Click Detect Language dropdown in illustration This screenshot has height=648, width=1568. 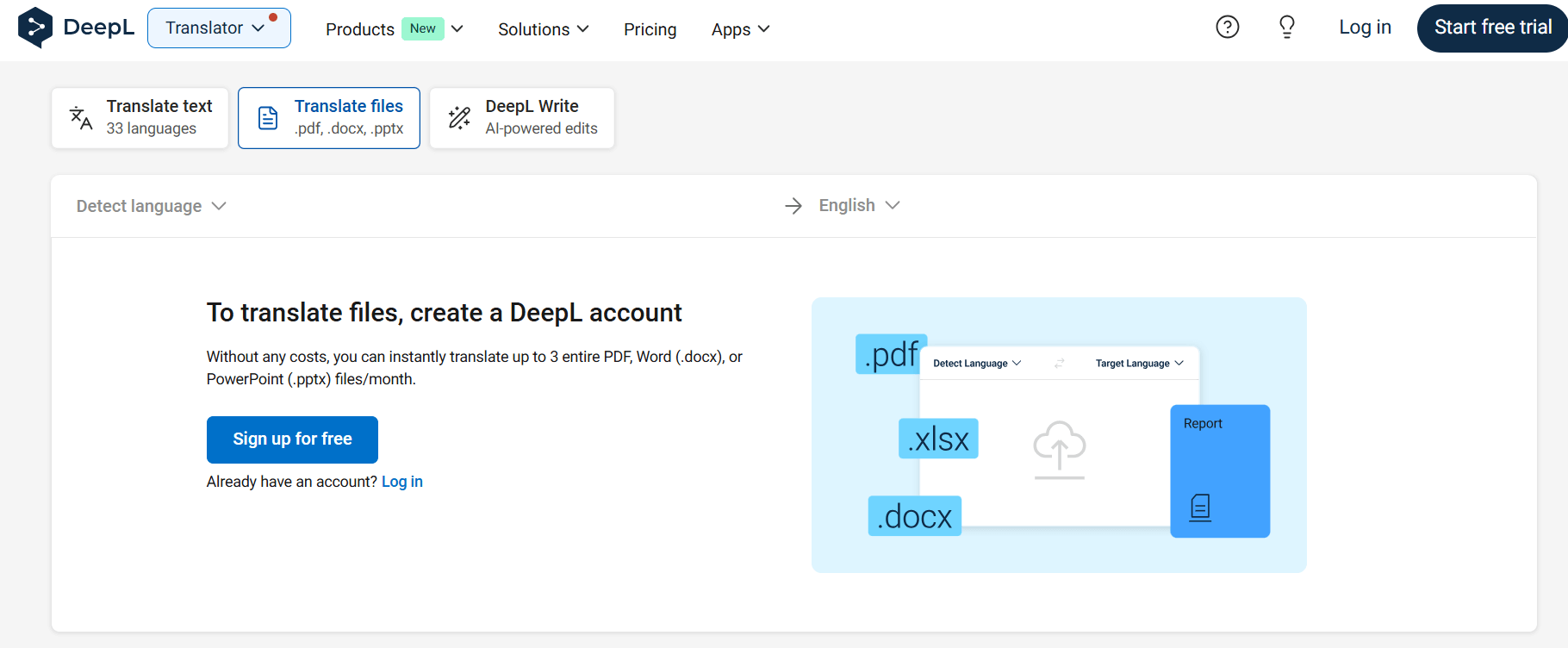(977, 364)
